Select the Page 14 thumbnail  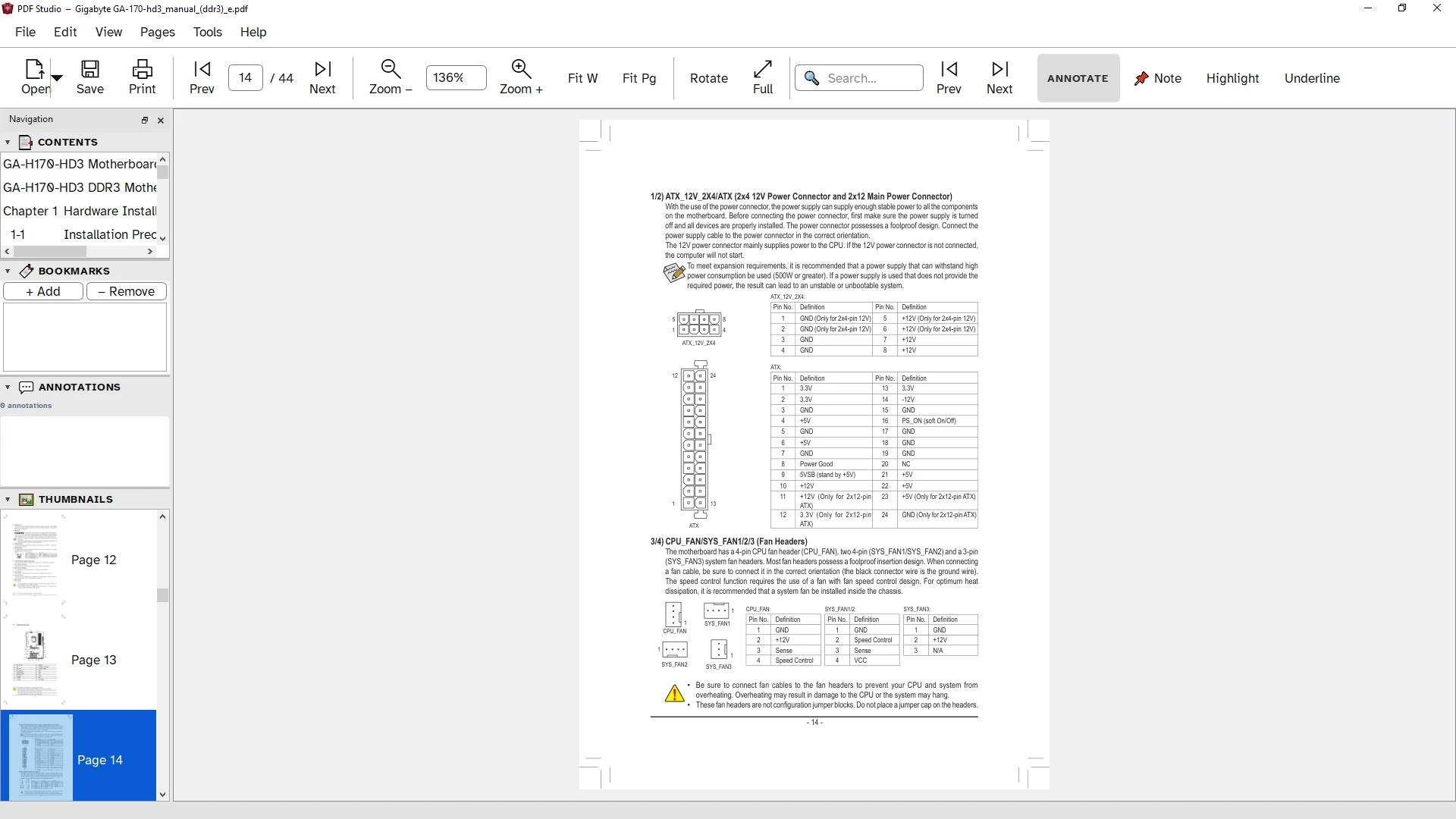[x=79, y=756]
